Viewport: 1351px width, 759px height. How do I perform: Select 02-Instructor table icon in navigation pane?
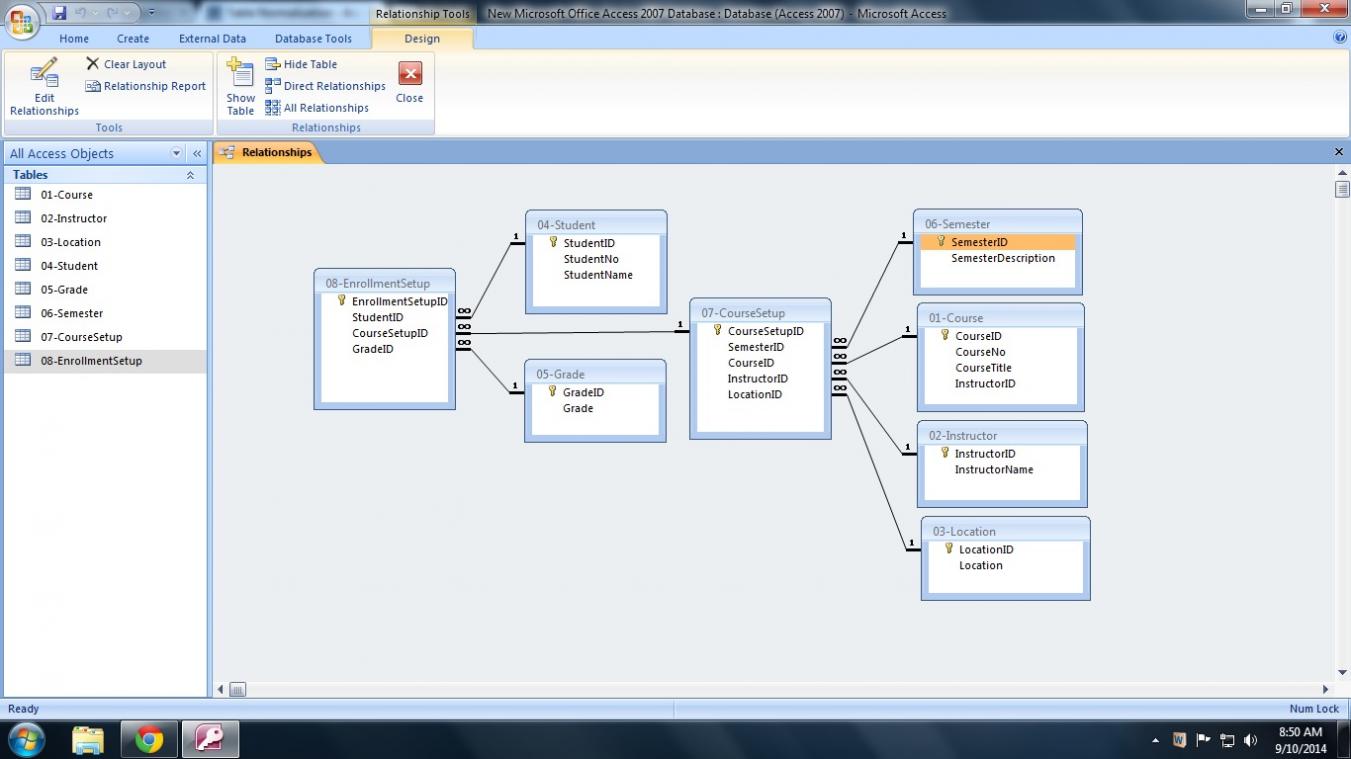coord(23,218)
